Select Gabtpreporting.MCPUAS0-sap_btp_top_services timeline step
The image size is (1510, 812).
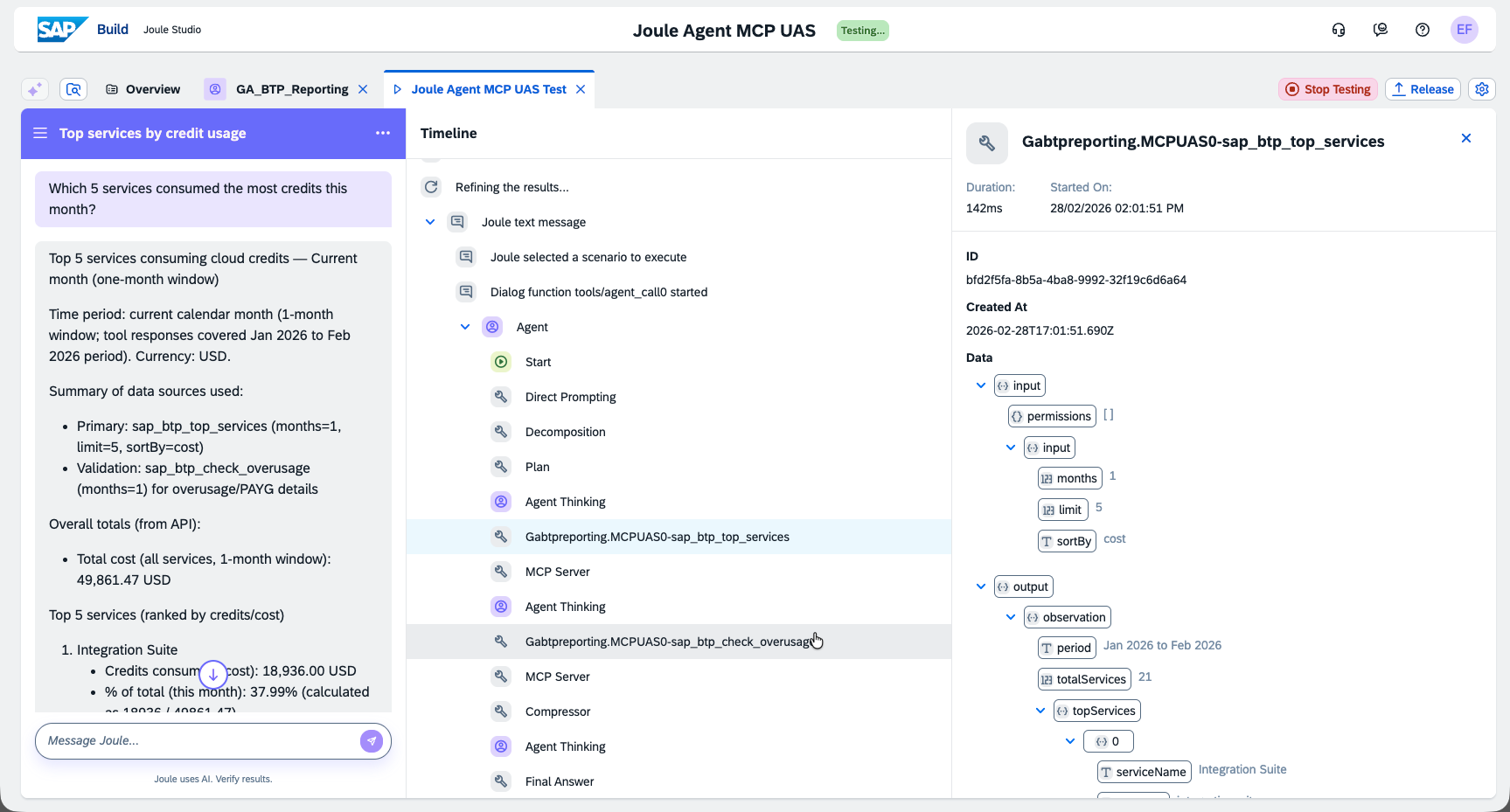click(x=678, y=537)
